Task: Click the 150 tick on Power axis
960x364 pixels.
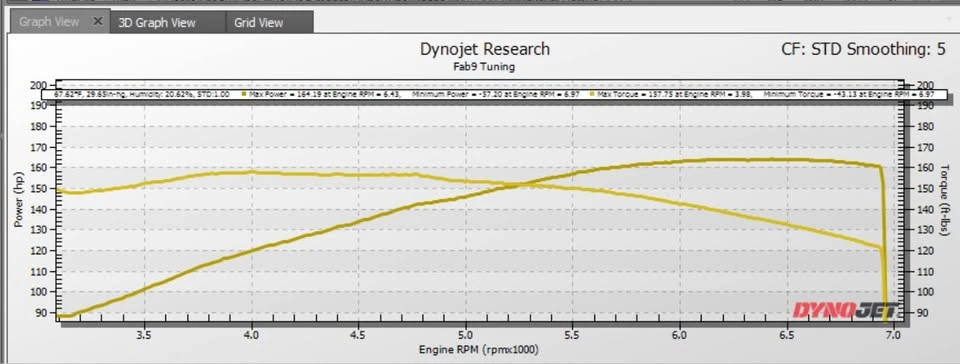Action: pos(40,188)
